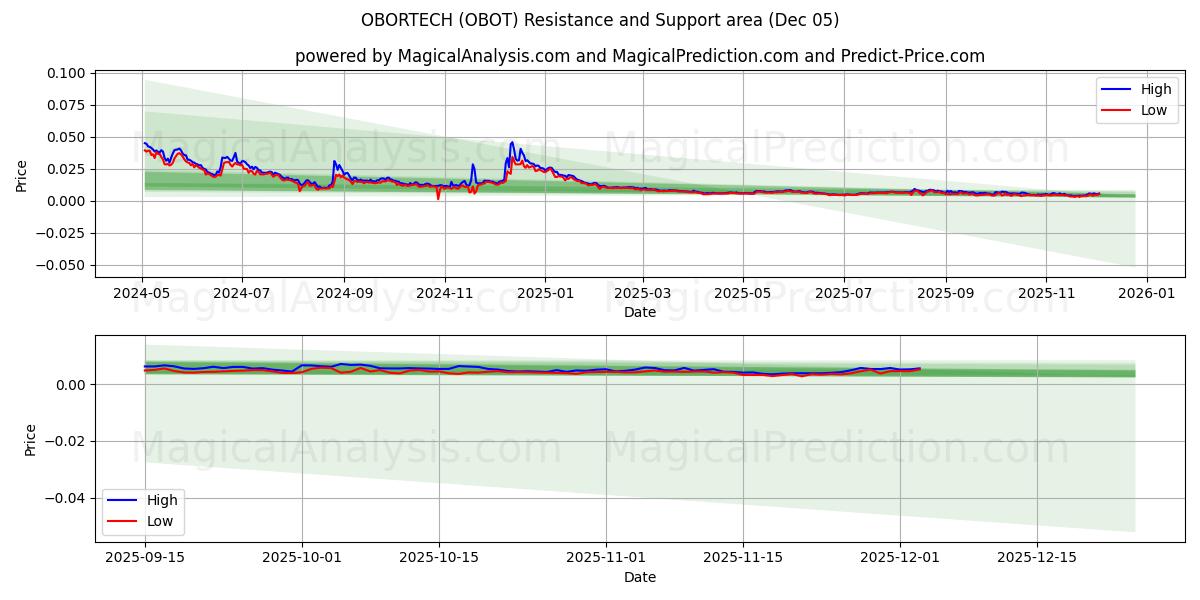Click the red Low legend marker in bottom legend

pyautogui.click(x=122, y=520)
